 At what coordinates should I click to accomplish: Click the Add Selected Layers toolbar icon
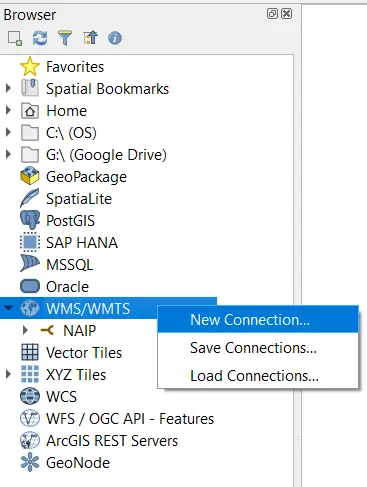pyautogui.click(x=15, y=38)
